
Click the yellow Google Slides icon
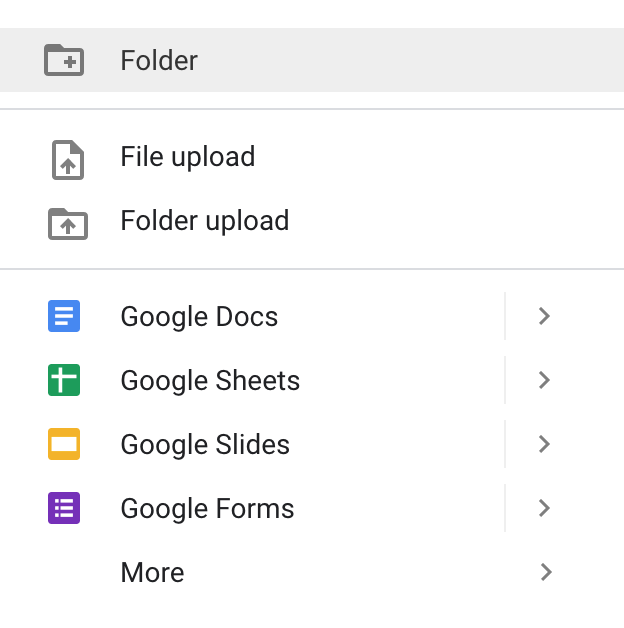(x=64, y=444)
